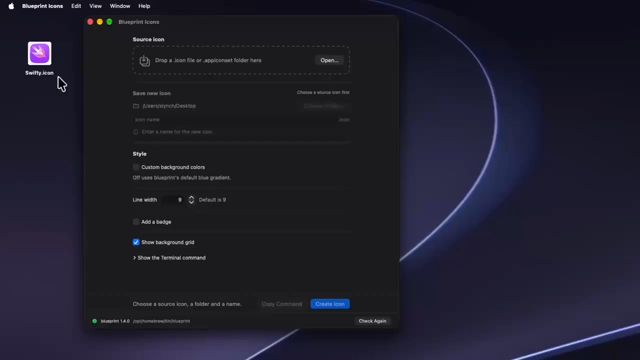Image resolution: width=640 pixels, height=360 pixels.
Task: Click the 'blueprint 1.4.0' version text
Action: point(115,321)
